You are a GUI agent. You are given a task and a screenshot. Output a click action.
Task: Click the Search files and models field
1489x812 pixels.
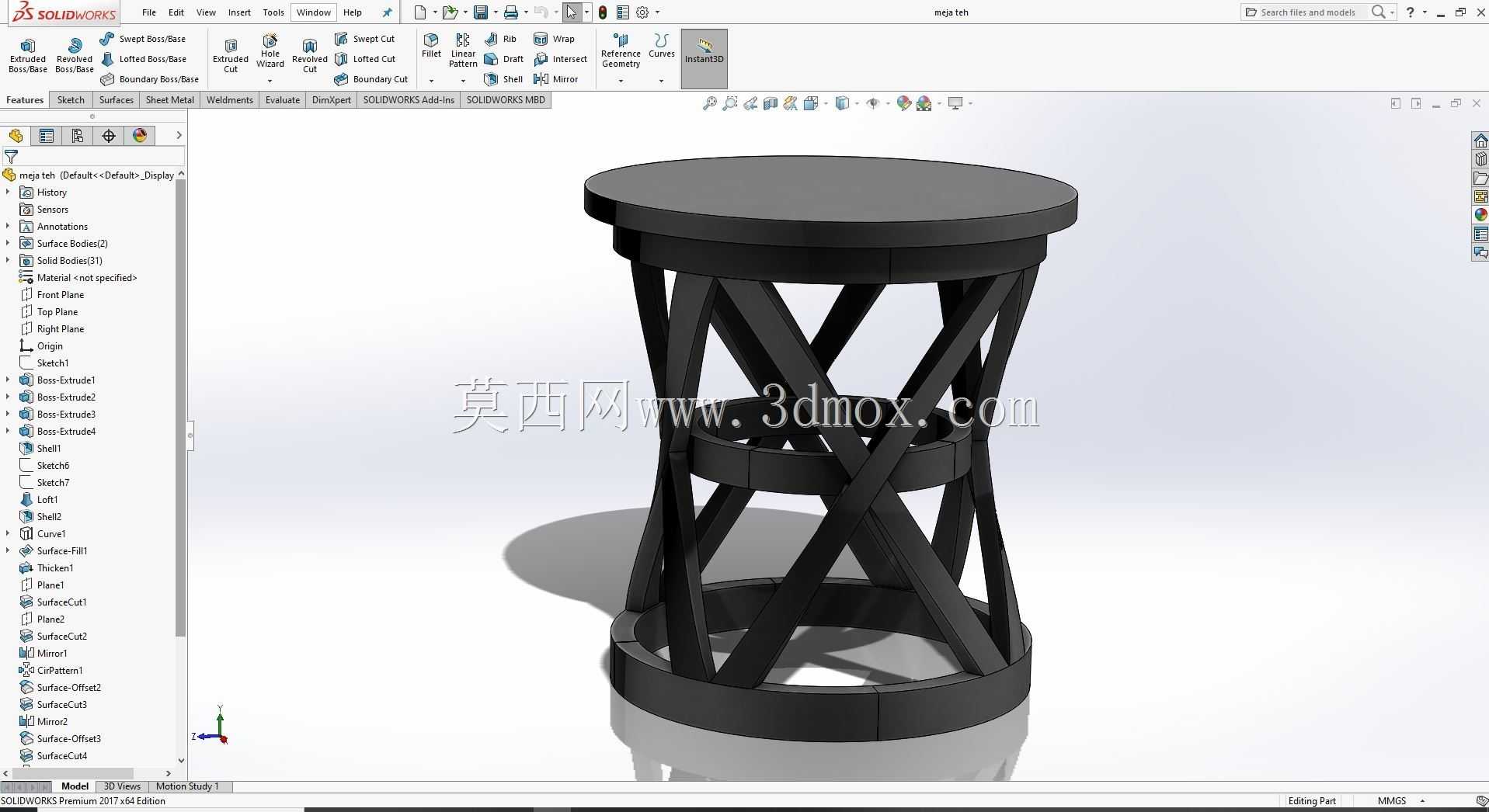[1308, 12]
